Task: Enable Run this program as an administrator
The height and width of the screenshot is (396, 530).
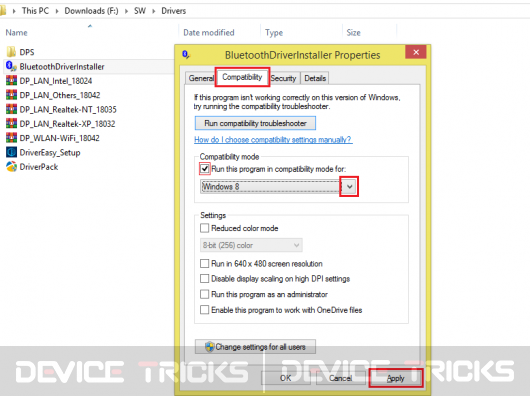Action: click(204, 294)
